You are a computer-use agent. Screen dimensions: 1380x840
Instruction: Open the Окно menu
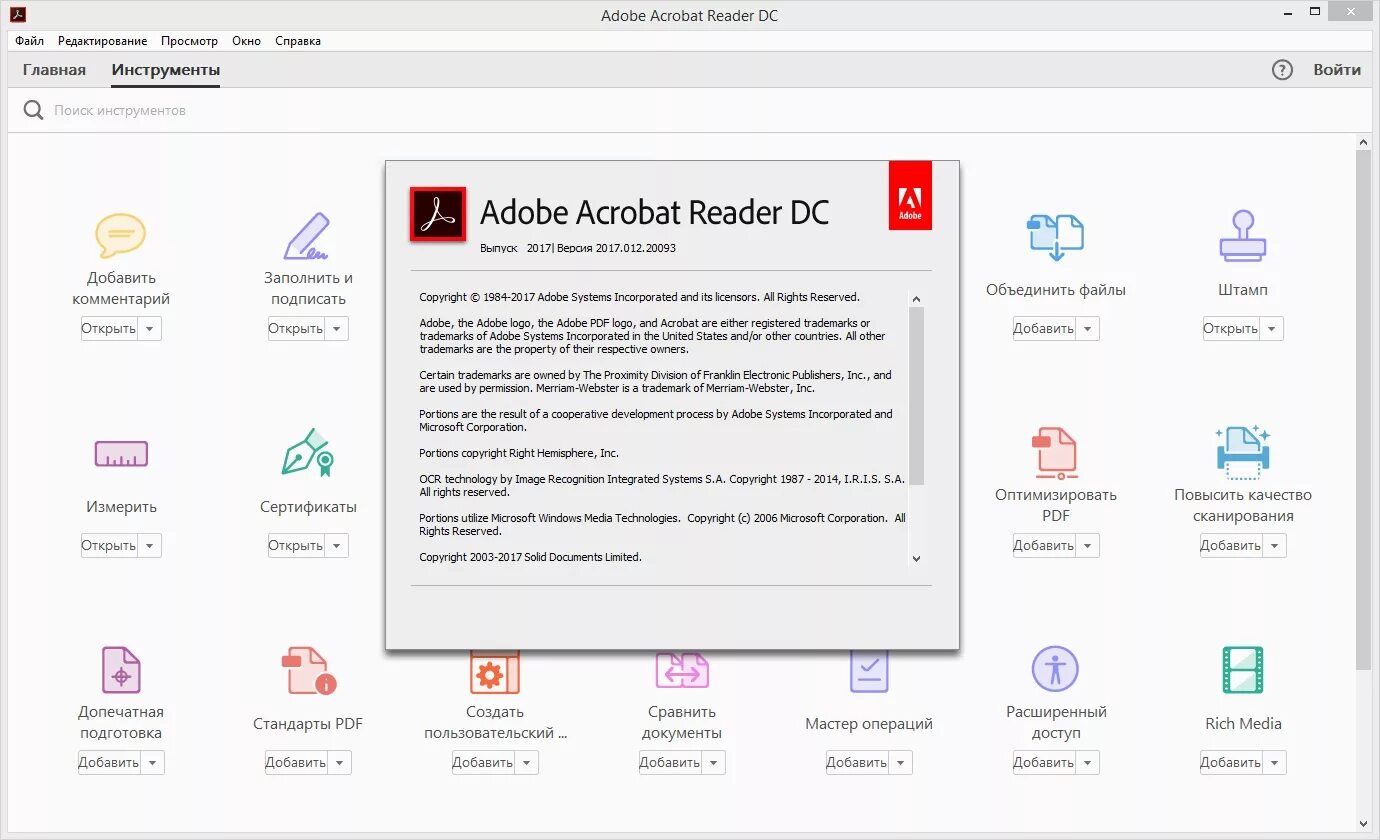(246, 41)
